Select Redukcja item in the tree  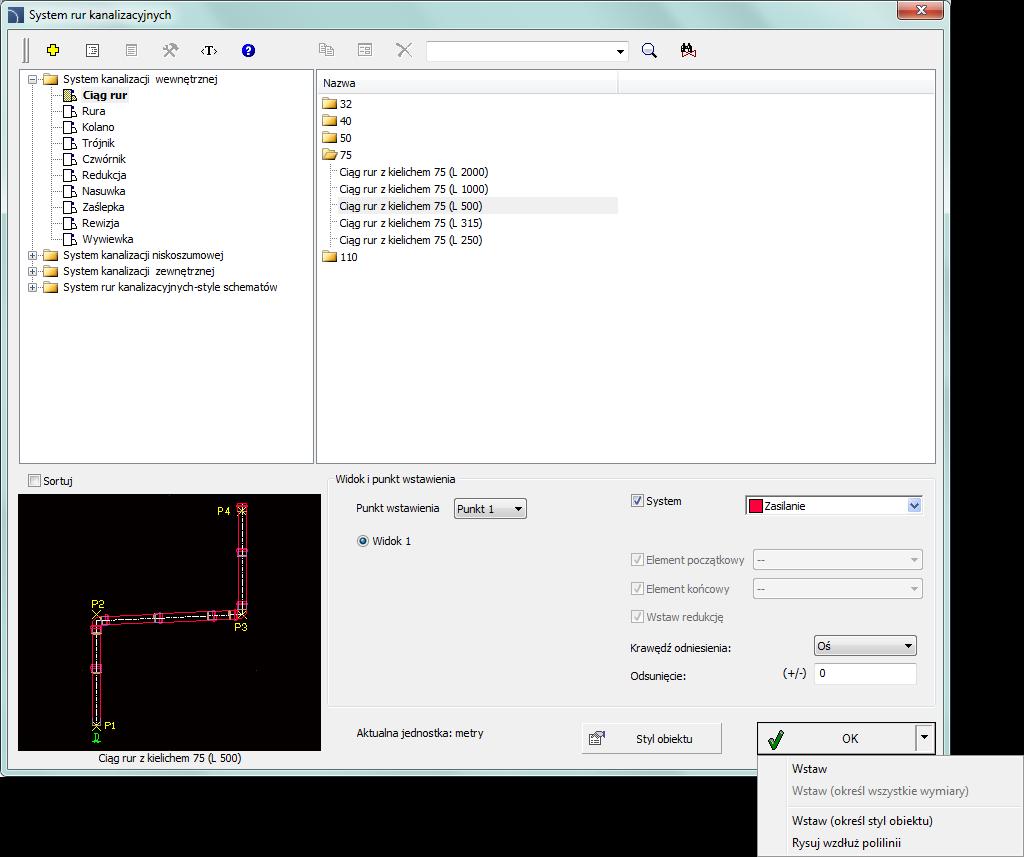pos(104,175)
